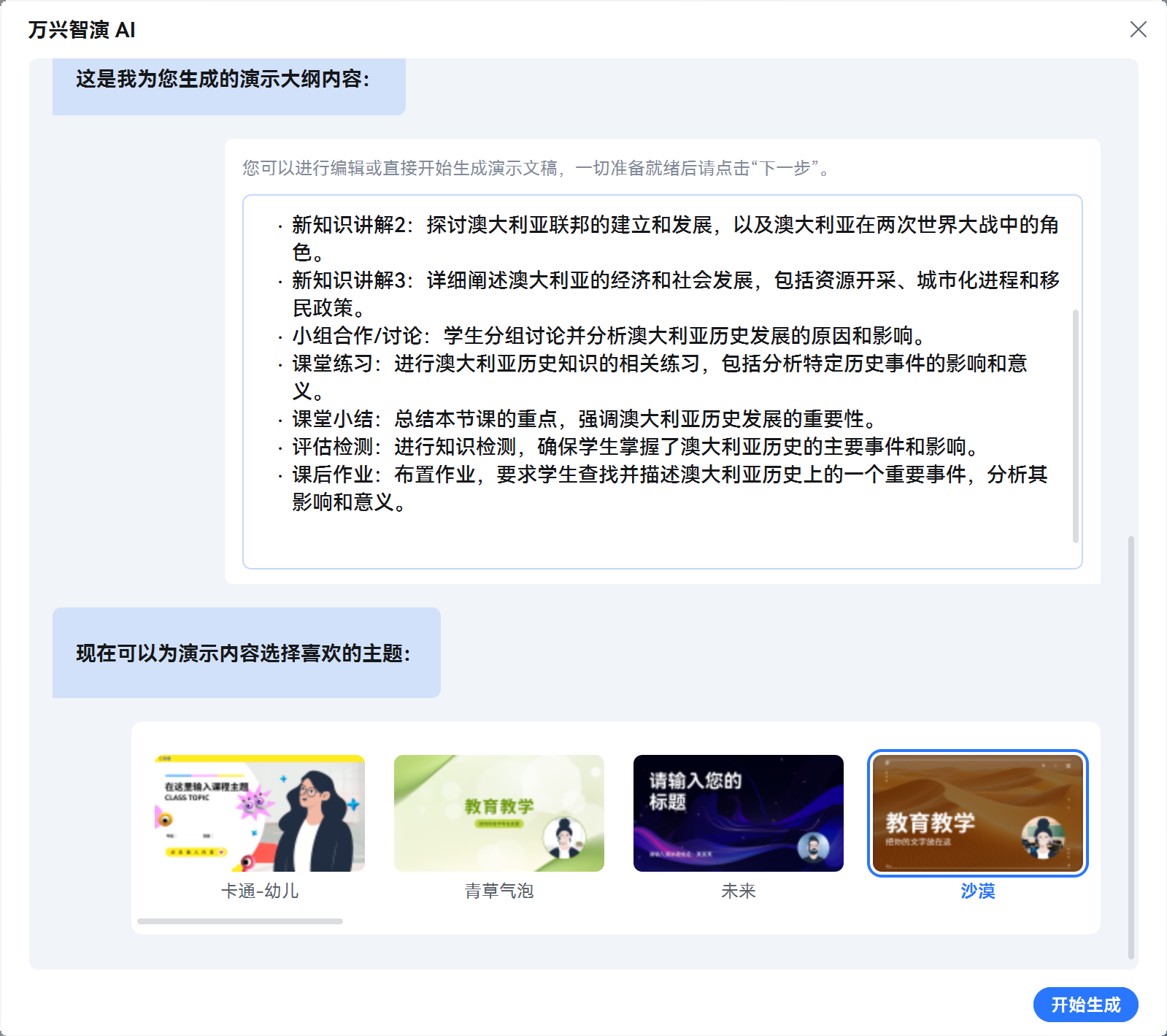This screenshot has width=1167, height=1036.
Task: Place cursor in 新知识讲解3 outline line
Action: 675,293
